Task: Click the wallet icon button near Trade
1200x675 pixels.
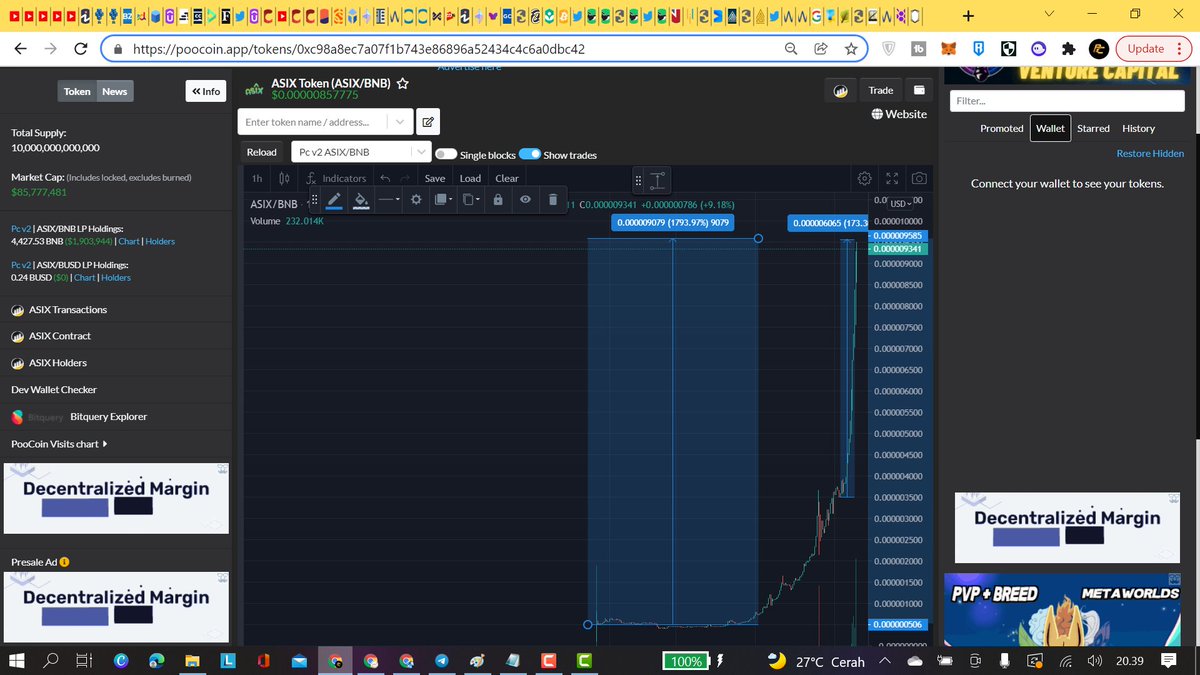Action: pos(919,90)
